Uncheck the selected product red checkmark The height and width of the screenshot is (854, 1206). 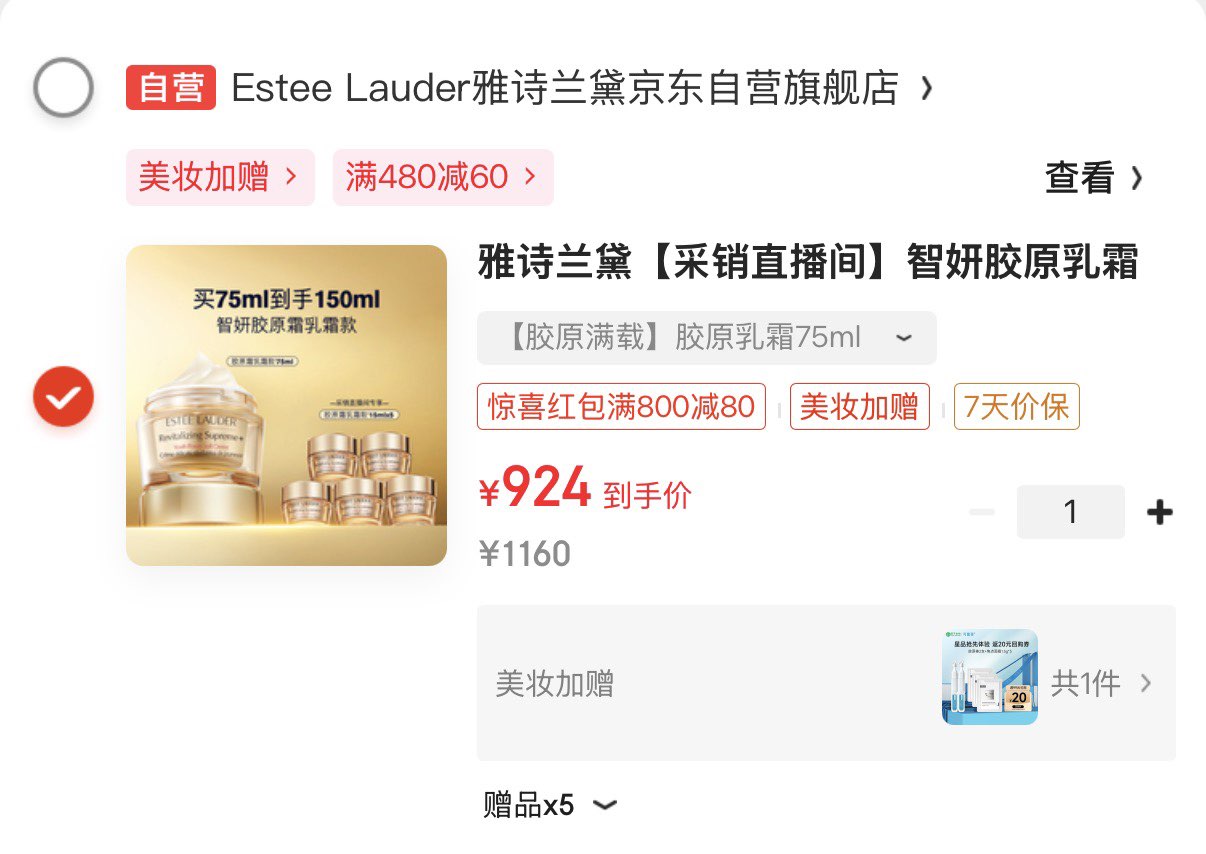pos(63,397)
